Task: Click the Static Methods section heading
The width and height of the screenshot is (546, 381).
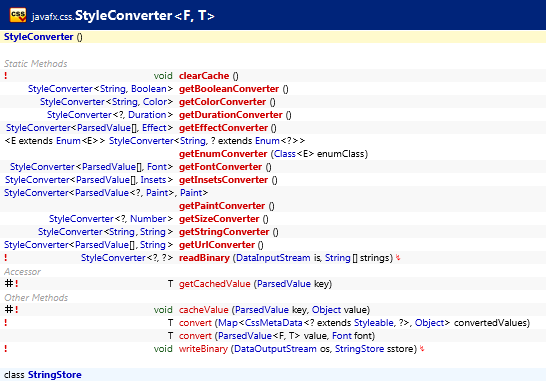Action: tap(36, 63)
